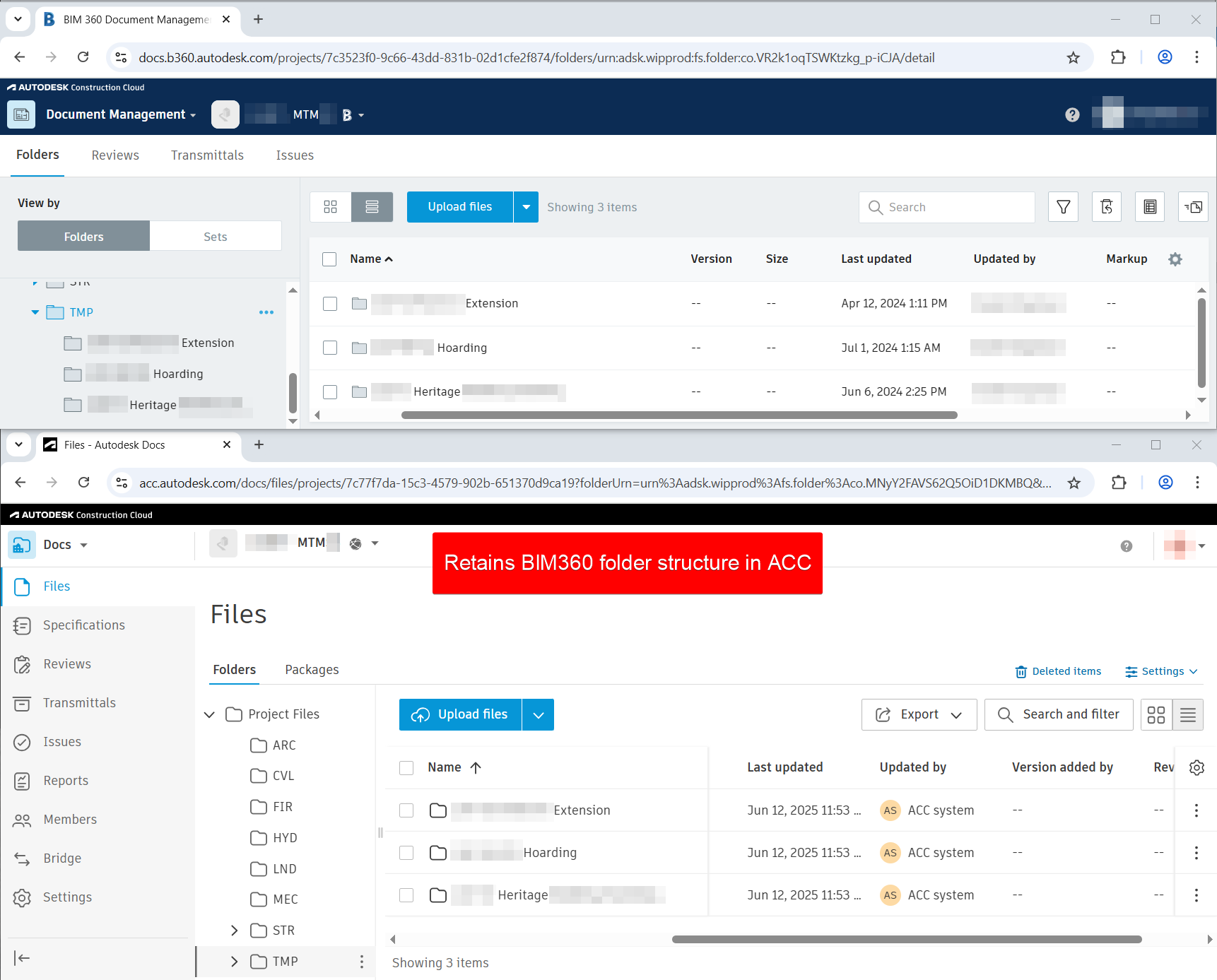This screenshot has width=1217, height=980.
Task: Click BIM 360 table horizontal scrollbar
Action: pyautogui.click(x=679, y=415)
